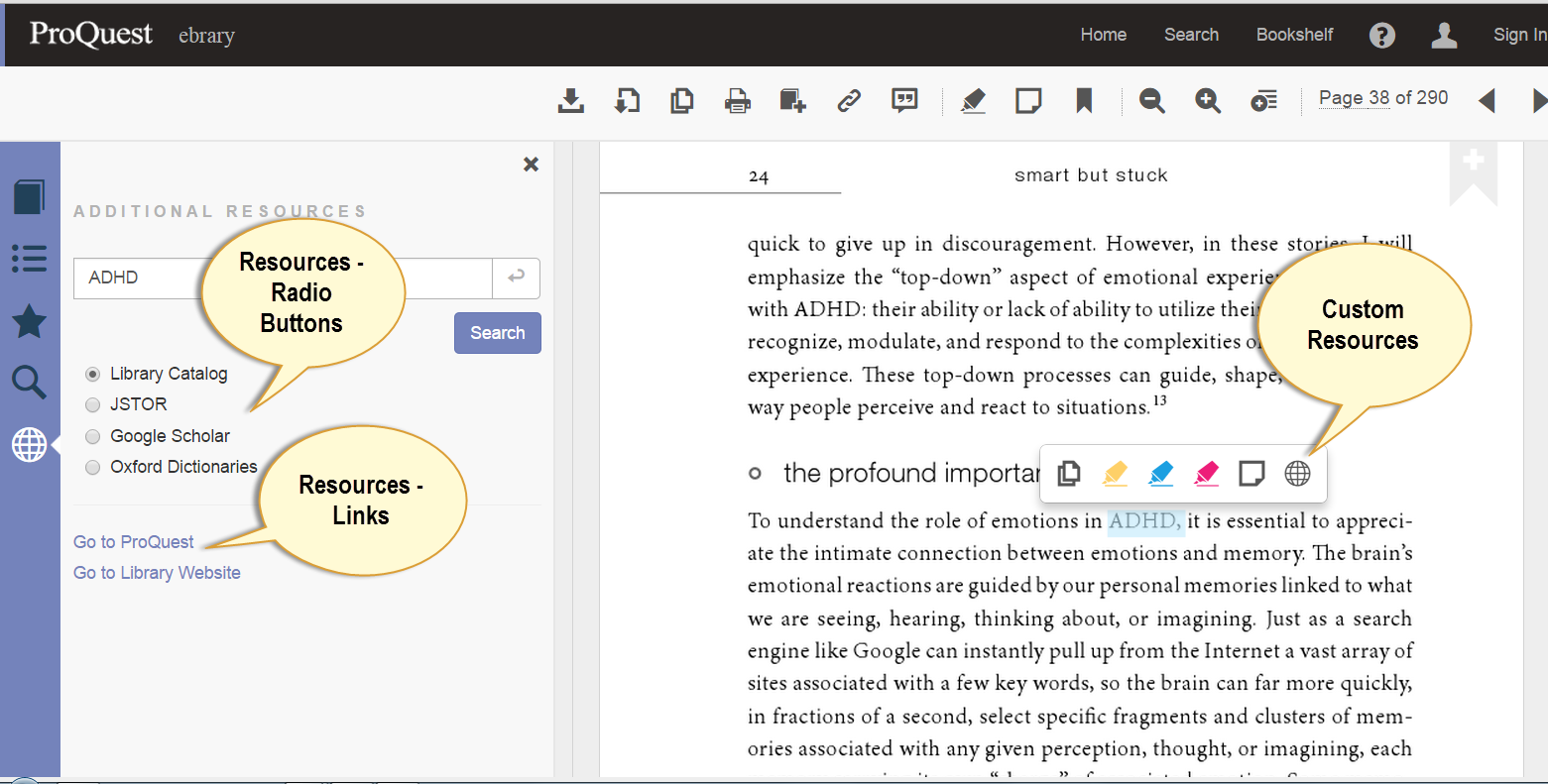Select Oxford Dictionaries radio button
Viewport: 1548px width, 784px height.
coord(93,467)
